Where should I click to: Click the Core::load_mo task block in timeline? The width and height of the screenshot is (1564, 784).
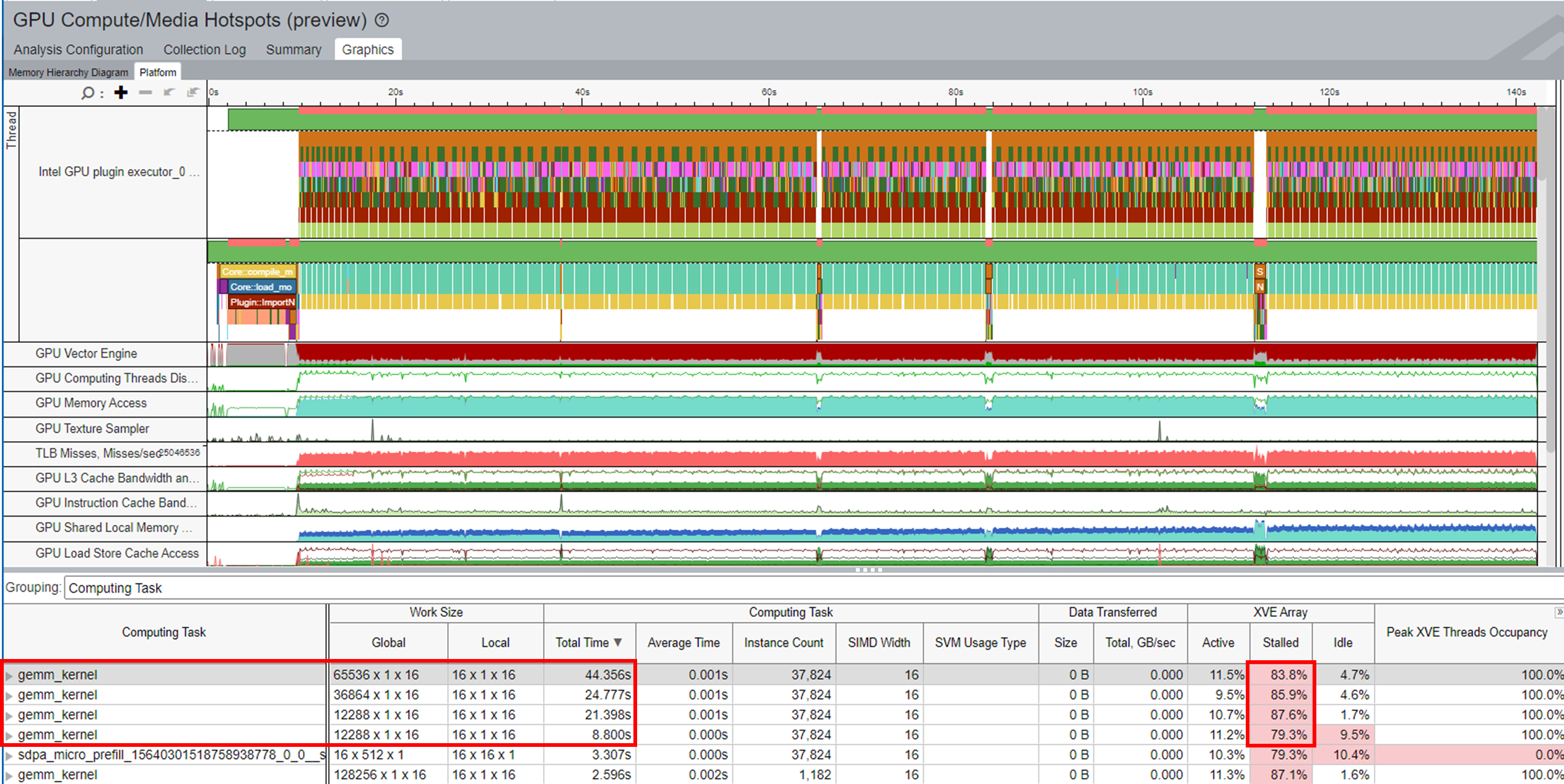point(261,287)
